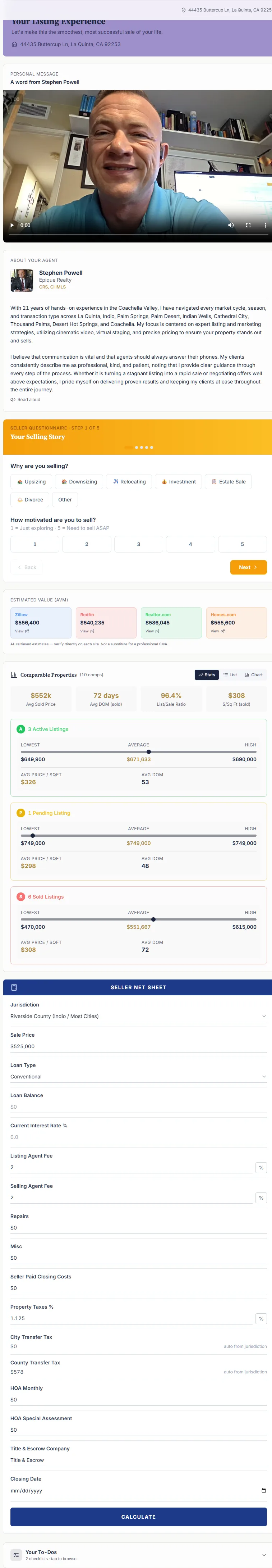Set selling motivation level to 5

pyautogui.click(x=242, y=544)
